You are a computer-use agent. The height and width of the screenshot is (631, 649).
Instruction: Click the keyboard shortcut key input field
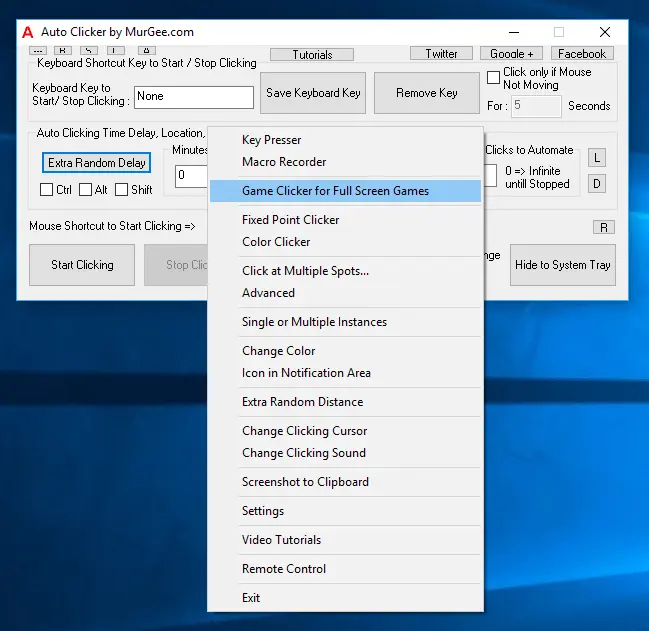(x=194, y=97)
